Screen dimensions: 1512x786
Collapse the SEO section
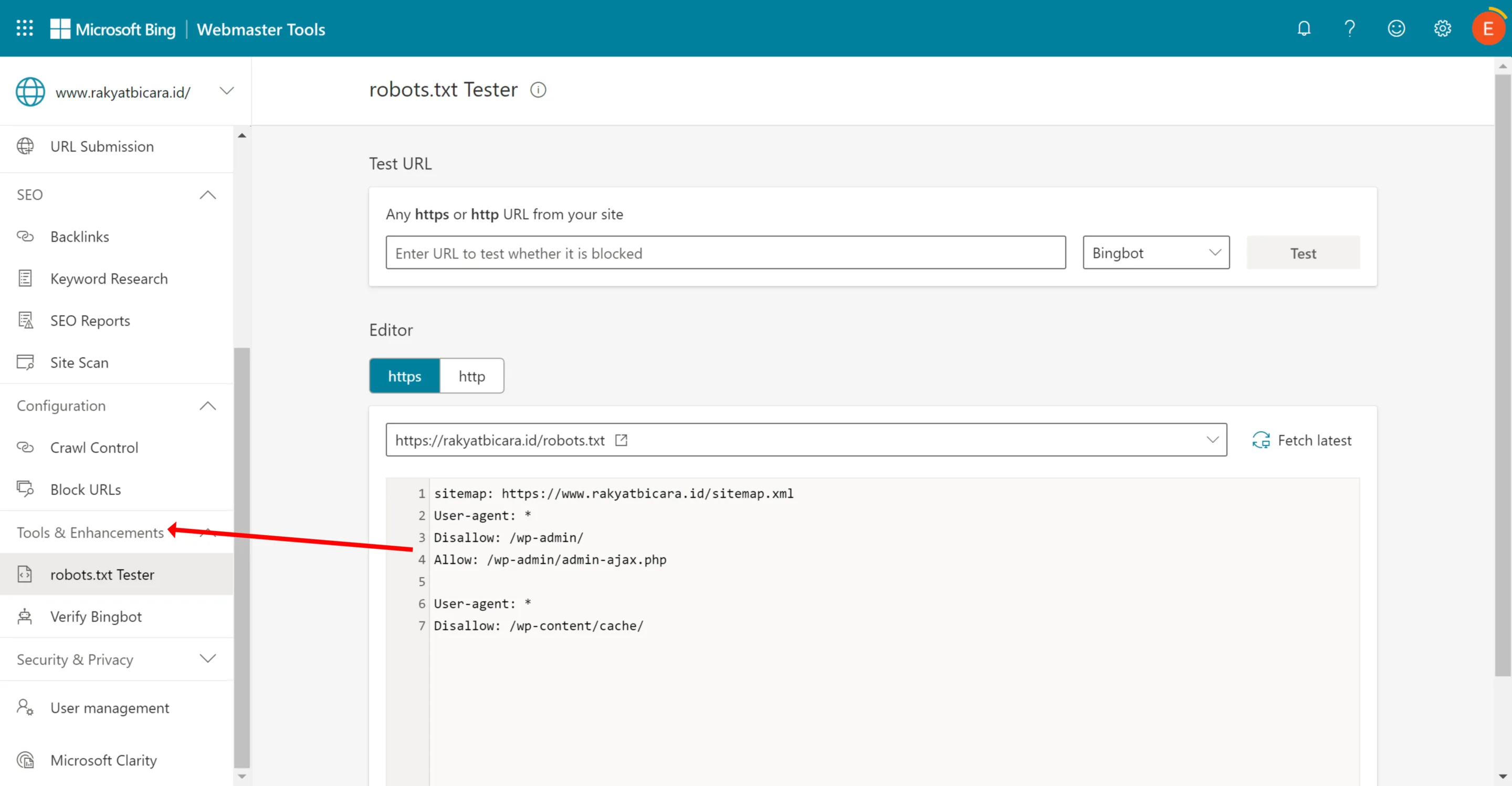click(207, 194)
